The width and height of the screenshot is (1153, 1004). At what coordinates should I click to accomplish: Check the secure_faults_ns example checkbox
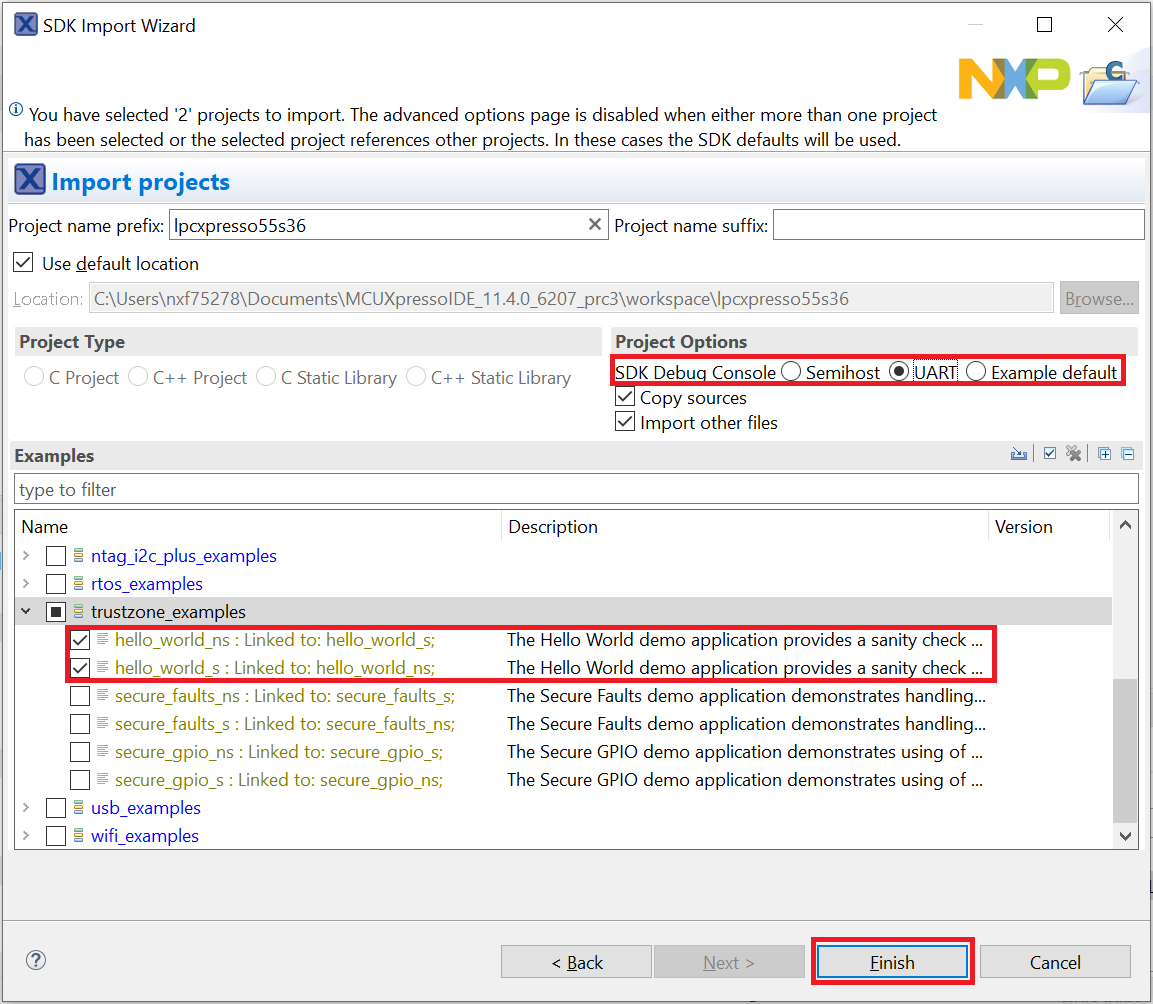[80, 696]
